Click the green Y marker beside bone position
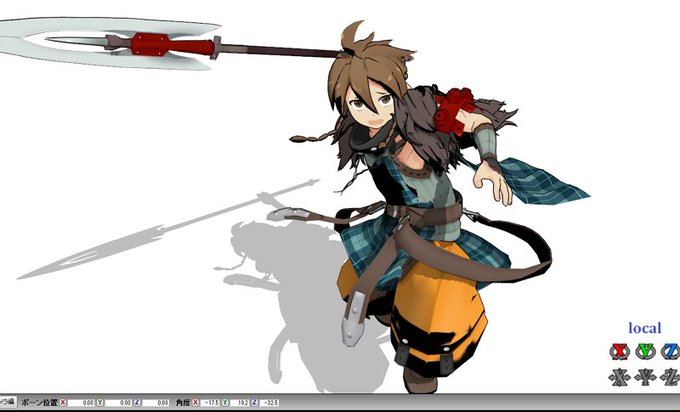 100,402
